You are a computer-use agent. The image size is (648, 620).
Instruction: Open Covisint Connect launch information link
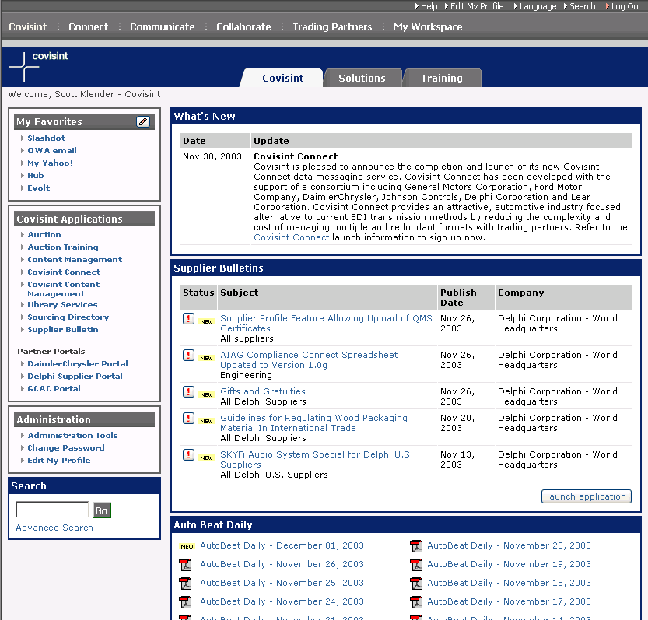pos(291,238)
